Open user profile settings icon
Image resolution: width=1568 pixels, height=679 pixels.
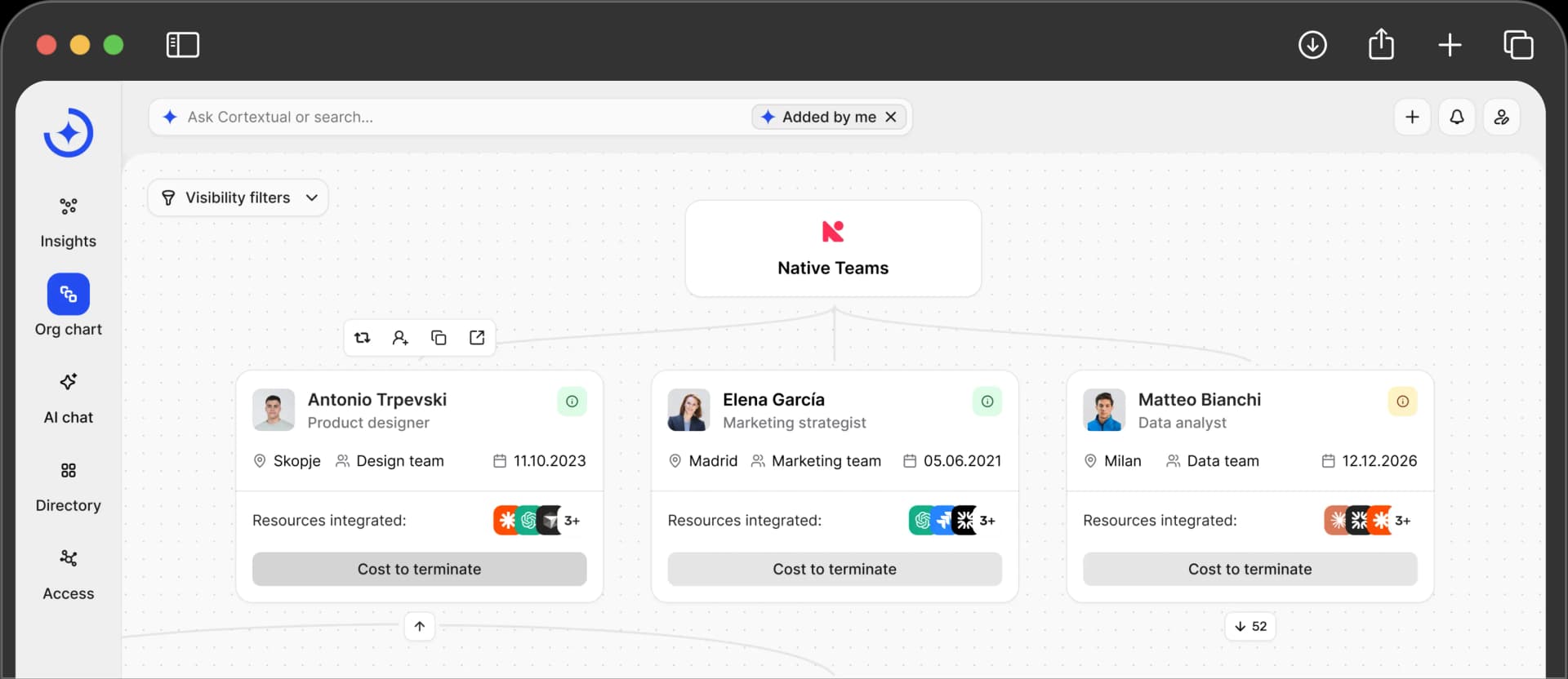(1502, 118)
